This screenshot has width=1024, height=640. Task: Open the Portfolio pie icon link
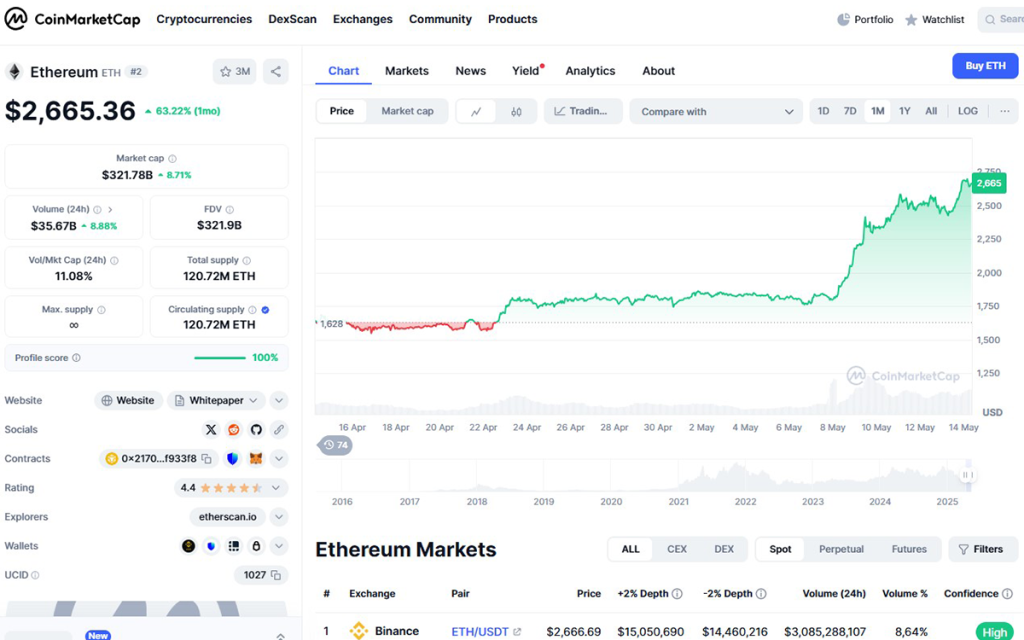coord(865,20)
